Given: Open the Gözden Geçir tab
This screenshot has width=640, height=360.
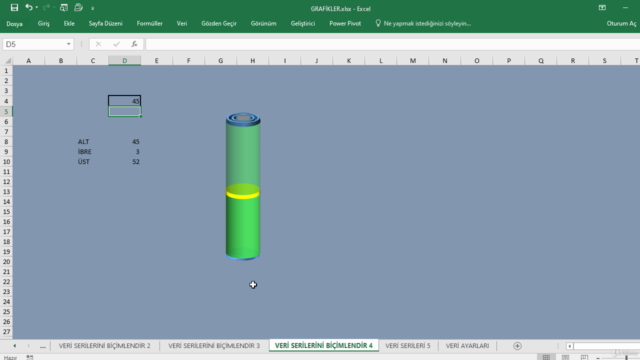Looking at the screenshot, I should 219,24.
